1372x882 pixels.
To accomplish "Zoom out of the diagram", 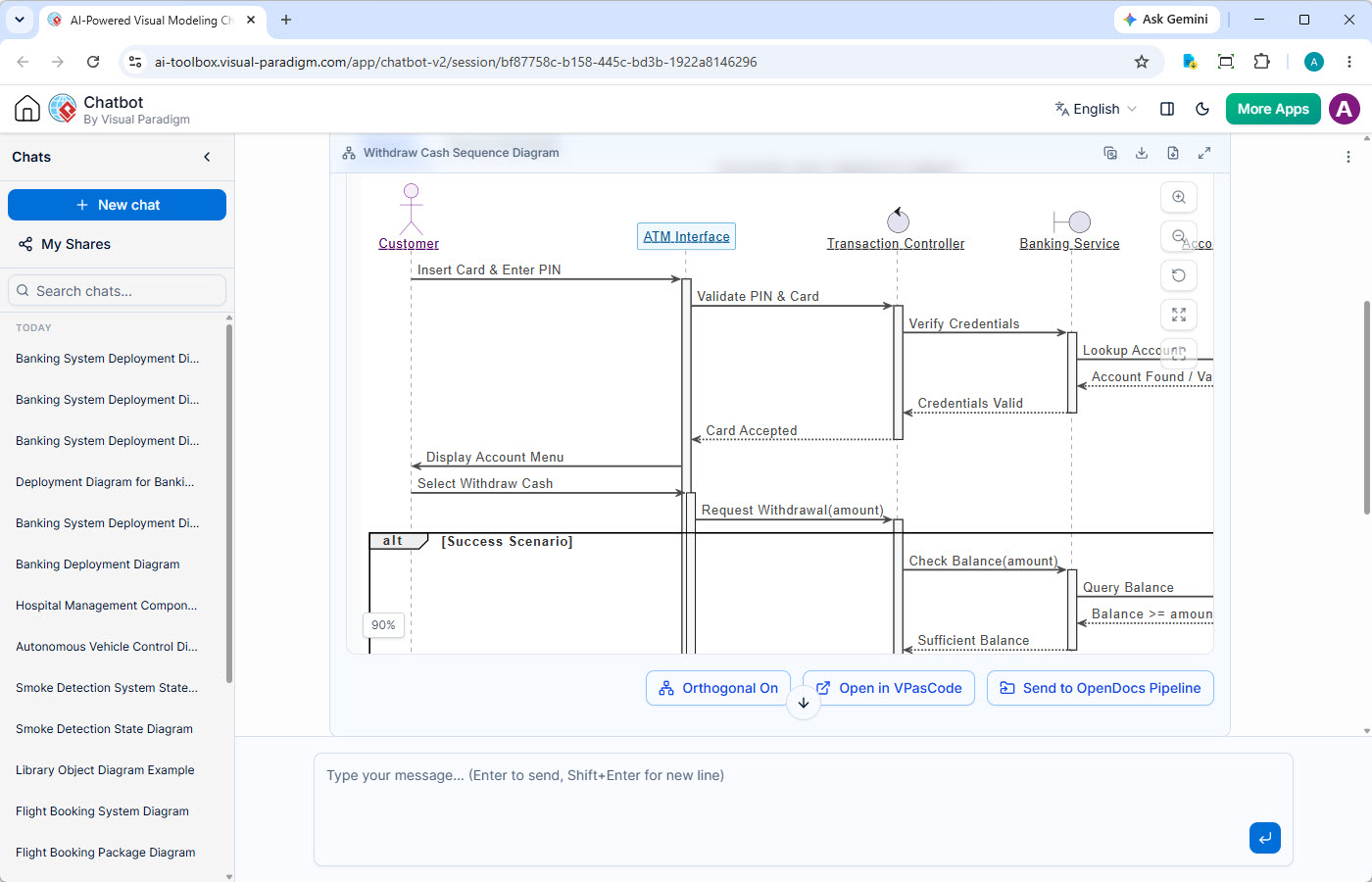I will coord(1179,236).
